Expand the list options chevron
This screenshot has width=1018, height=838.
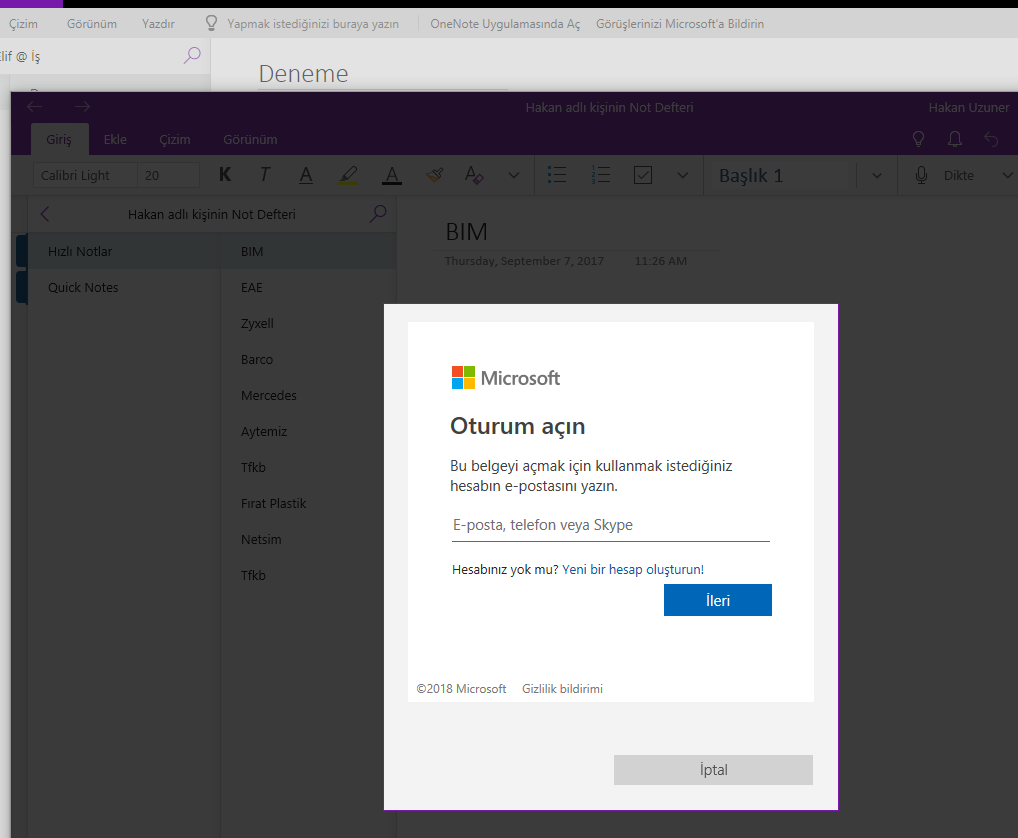682,175
